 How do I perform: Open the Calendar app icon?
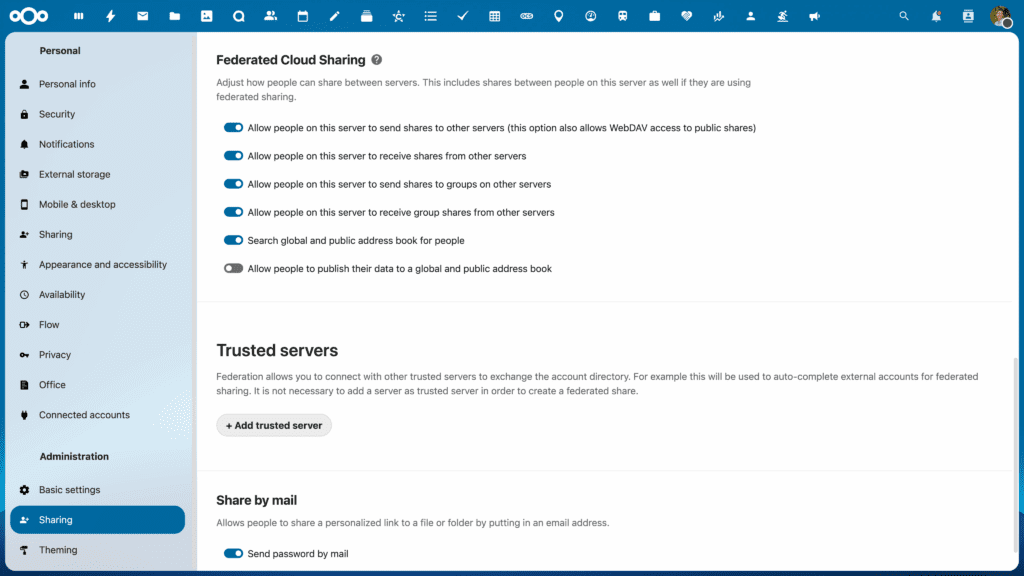pos(302,15)
